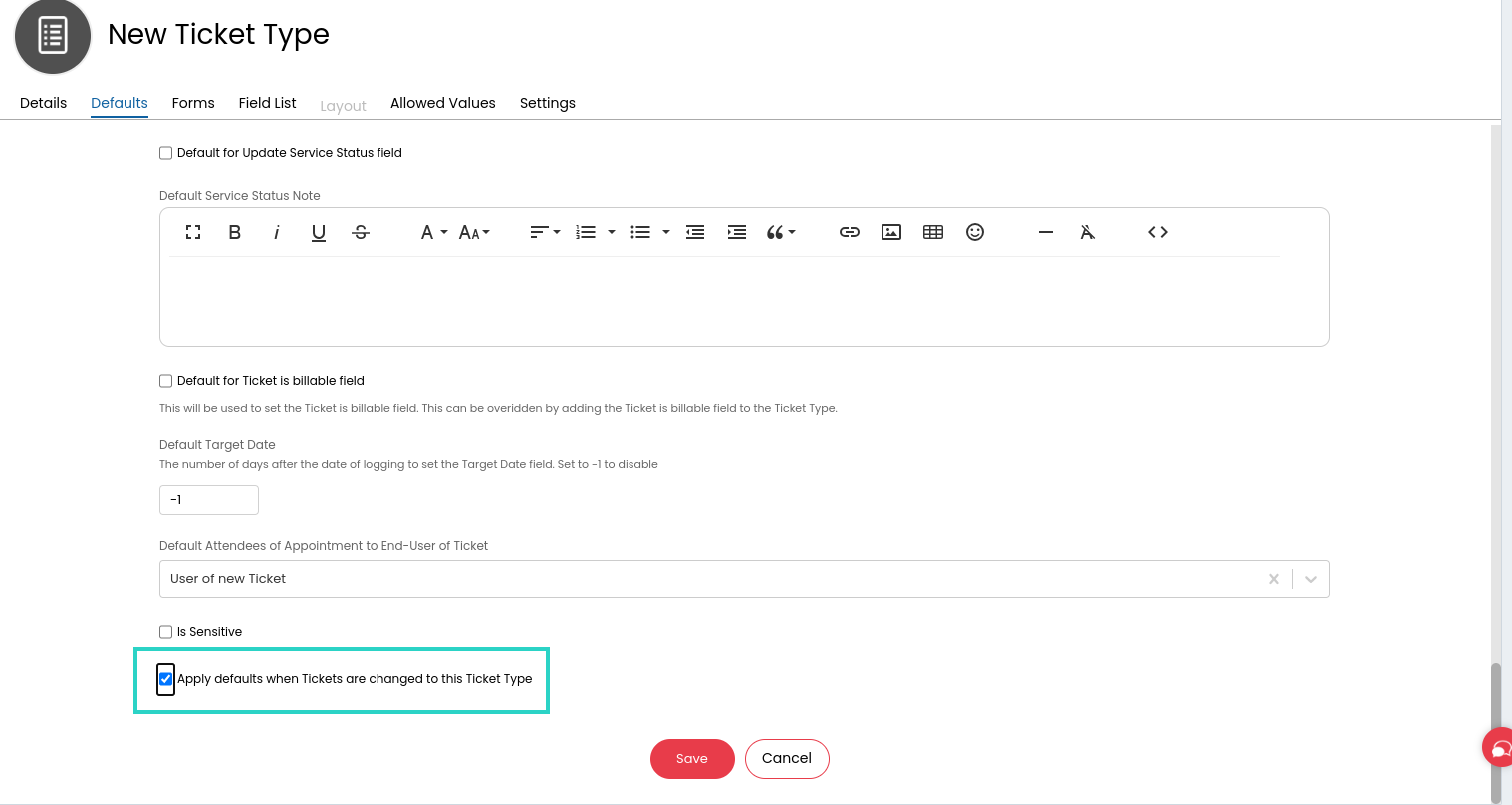Viewport: 1512px width, 805px height.
Task: Apply bold formatting in the note editor
Action: pyautogui.click(x=235, y=232)
